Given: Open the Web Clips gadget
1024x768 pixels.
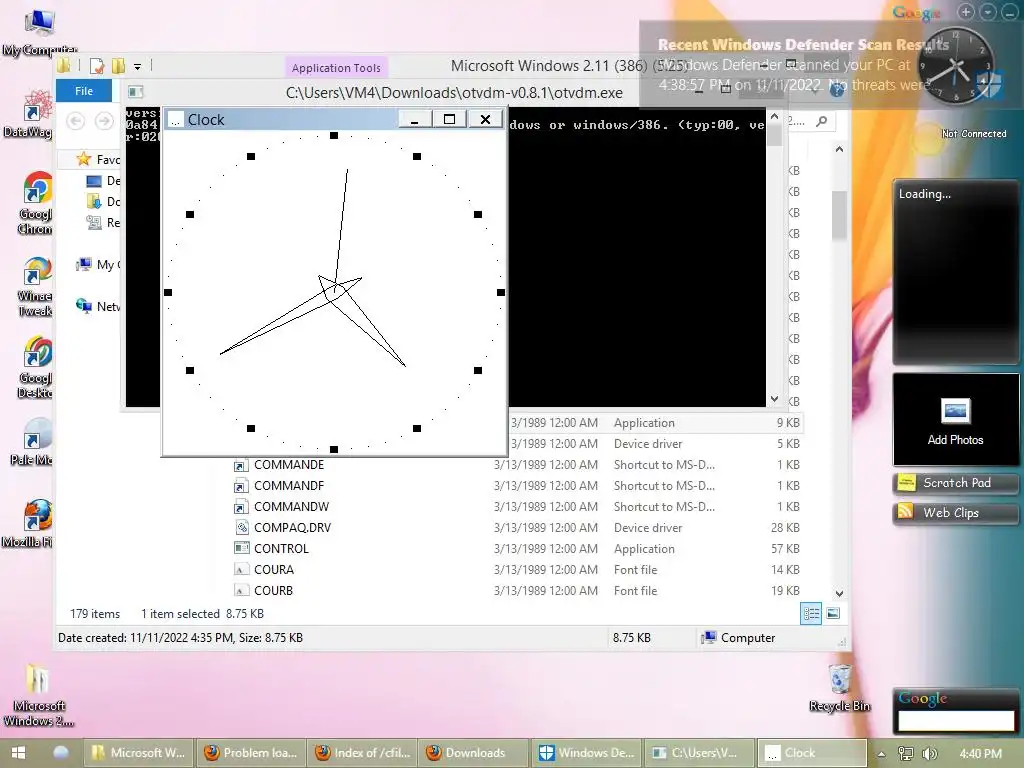Looking at the screenshot, I should pyautogui.click(x=955, y=513).
